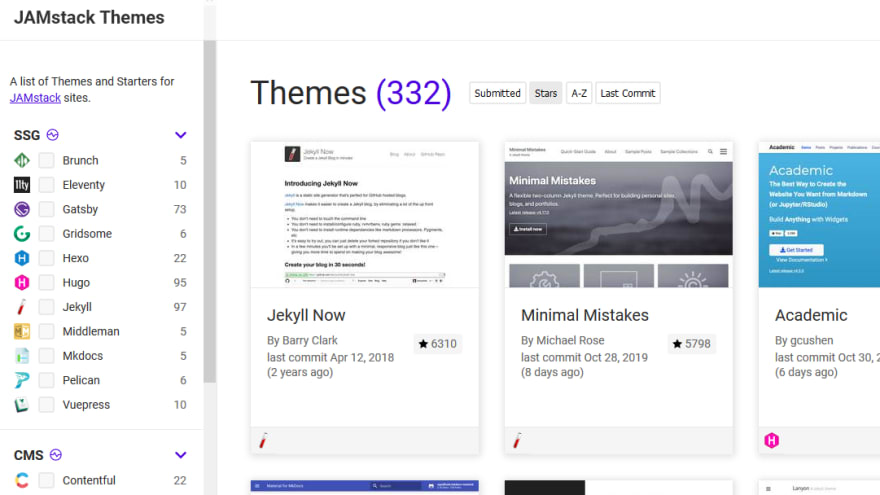Click the Hugo filter label

point(76,282)
